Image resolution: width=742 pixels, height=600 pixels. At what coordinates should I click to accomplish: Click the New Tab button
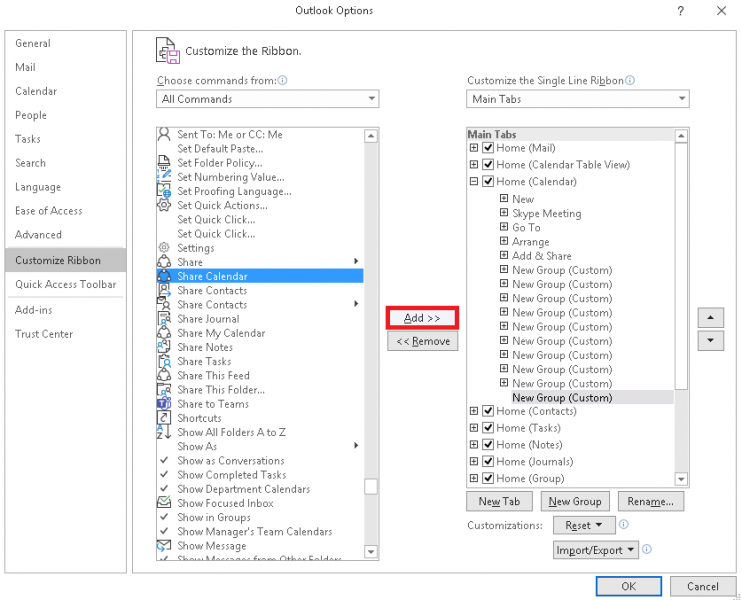pyautogui.click(x=499, y=502)
